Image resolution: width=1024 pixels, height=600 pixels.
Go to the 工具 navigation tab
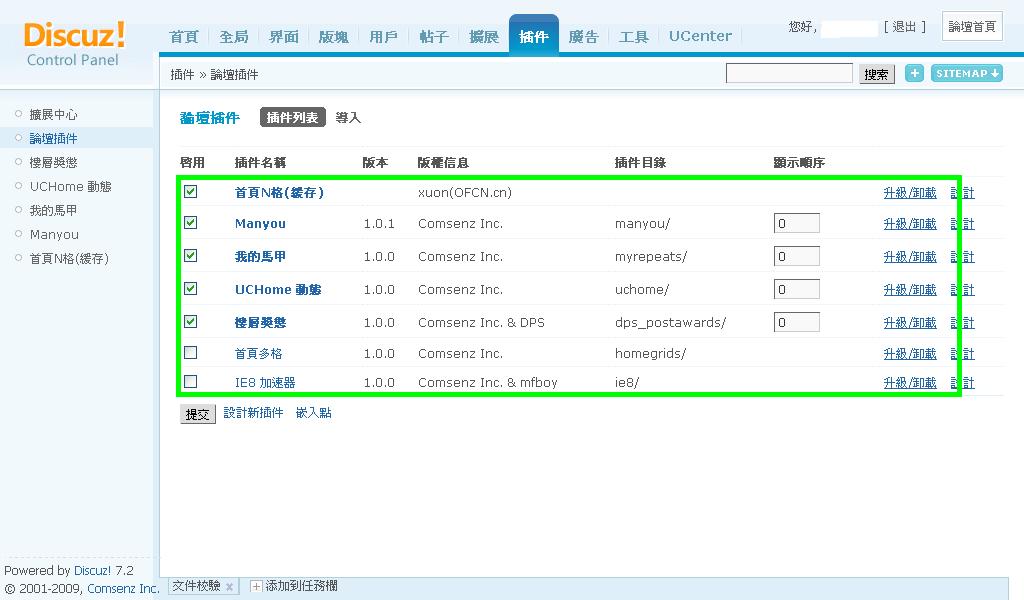[x=633, y=37]
